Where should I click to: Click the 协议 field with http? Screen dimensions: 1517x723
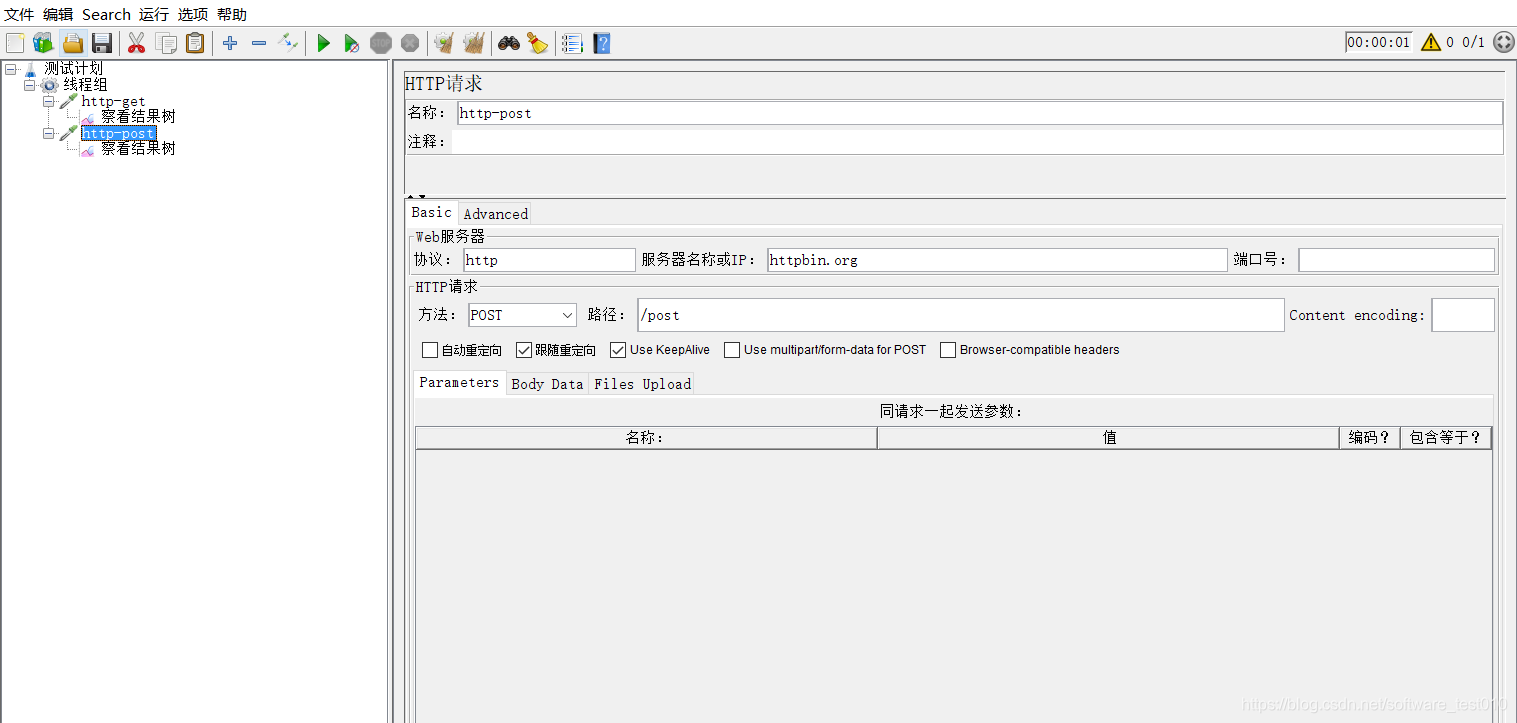(x=549, y=260)
